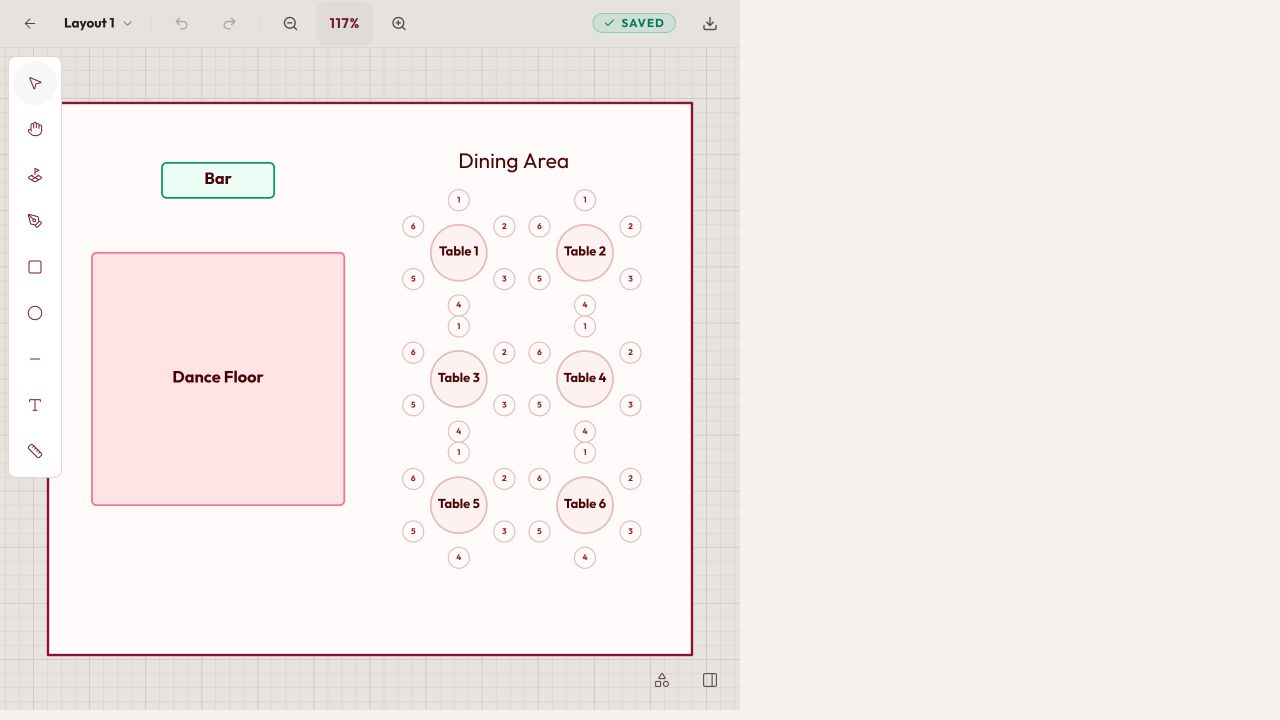Zoom out of the canvas
1280x720 pixels.
click(x=290, y=23)
